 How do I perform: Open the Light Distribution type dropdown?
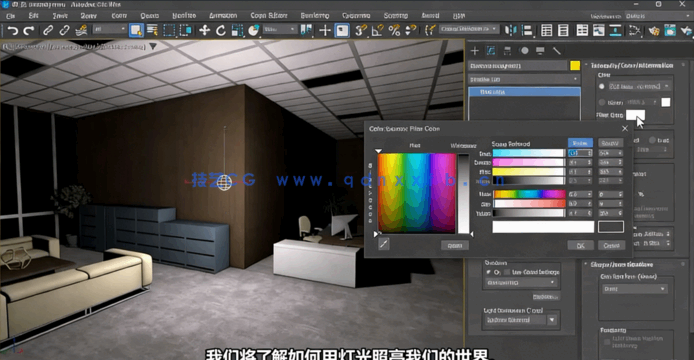521,320
